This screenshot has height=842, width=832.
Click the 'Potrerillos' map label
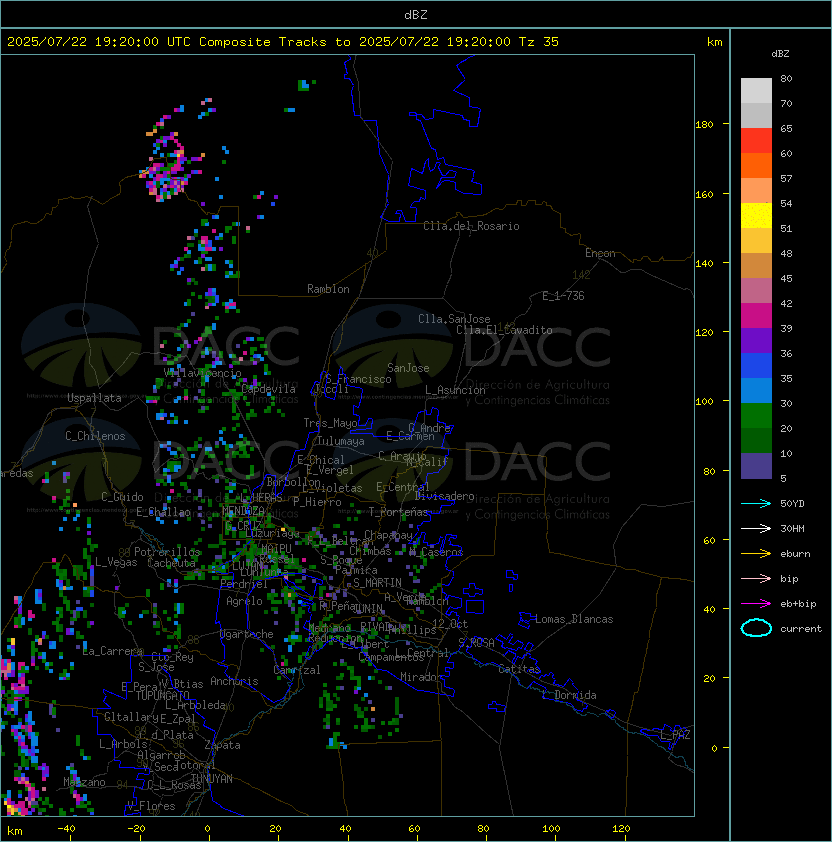pos(167,552)
